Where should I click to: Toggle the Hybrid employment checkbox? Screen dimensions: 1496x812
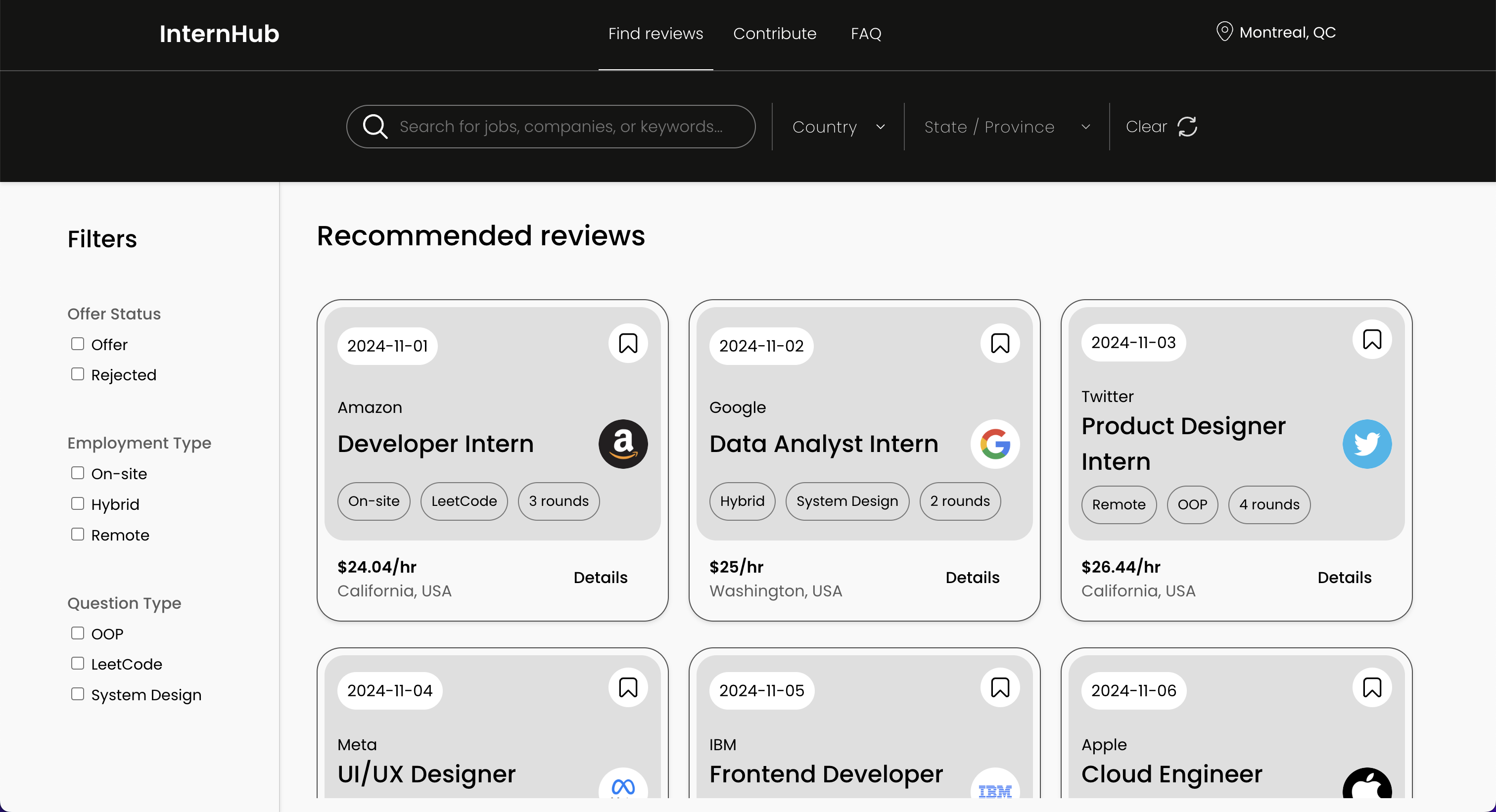click(x=78, y=504)
